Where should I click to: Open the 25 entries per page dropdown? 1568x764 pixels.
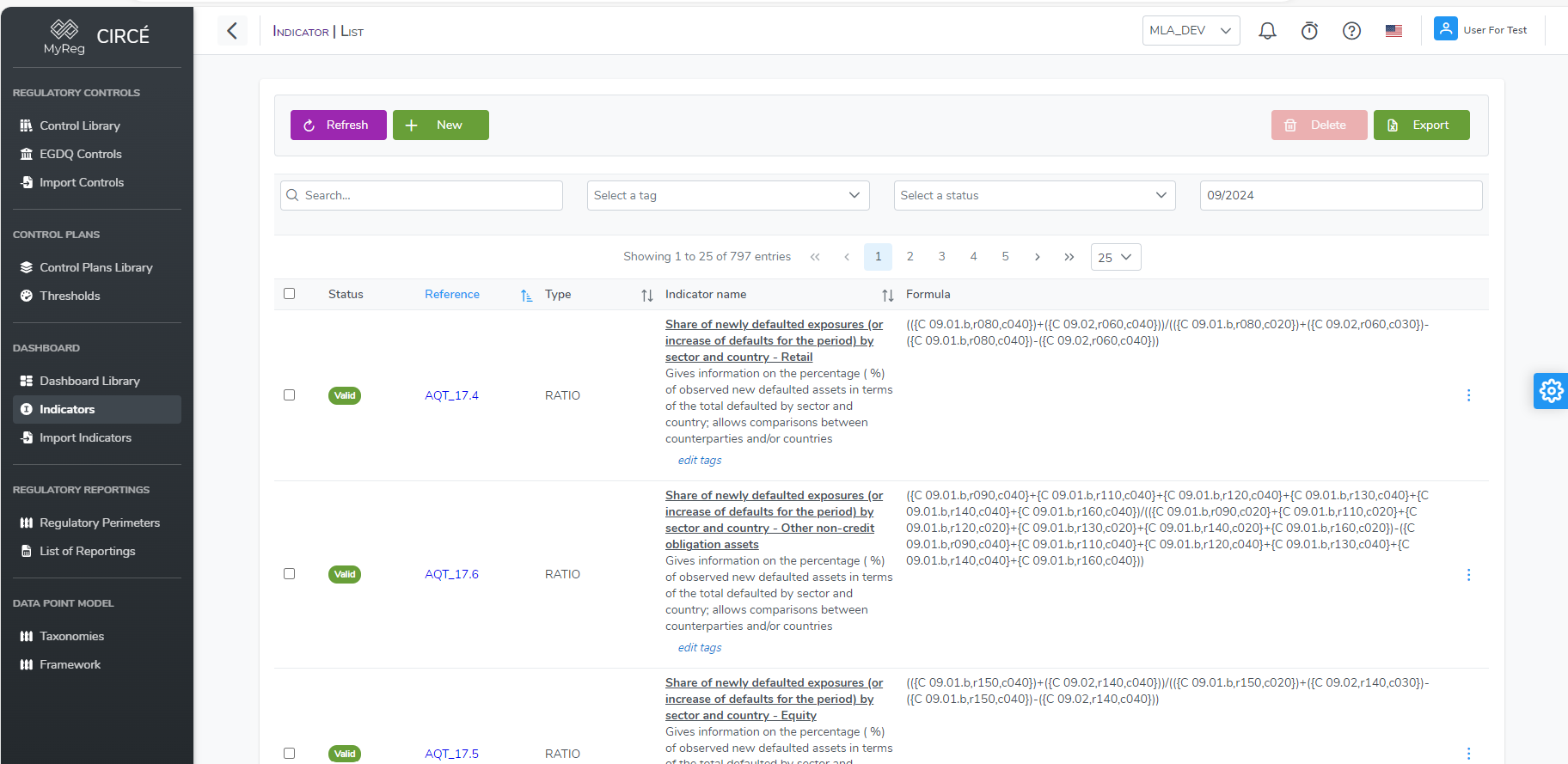click(1116, 257)
